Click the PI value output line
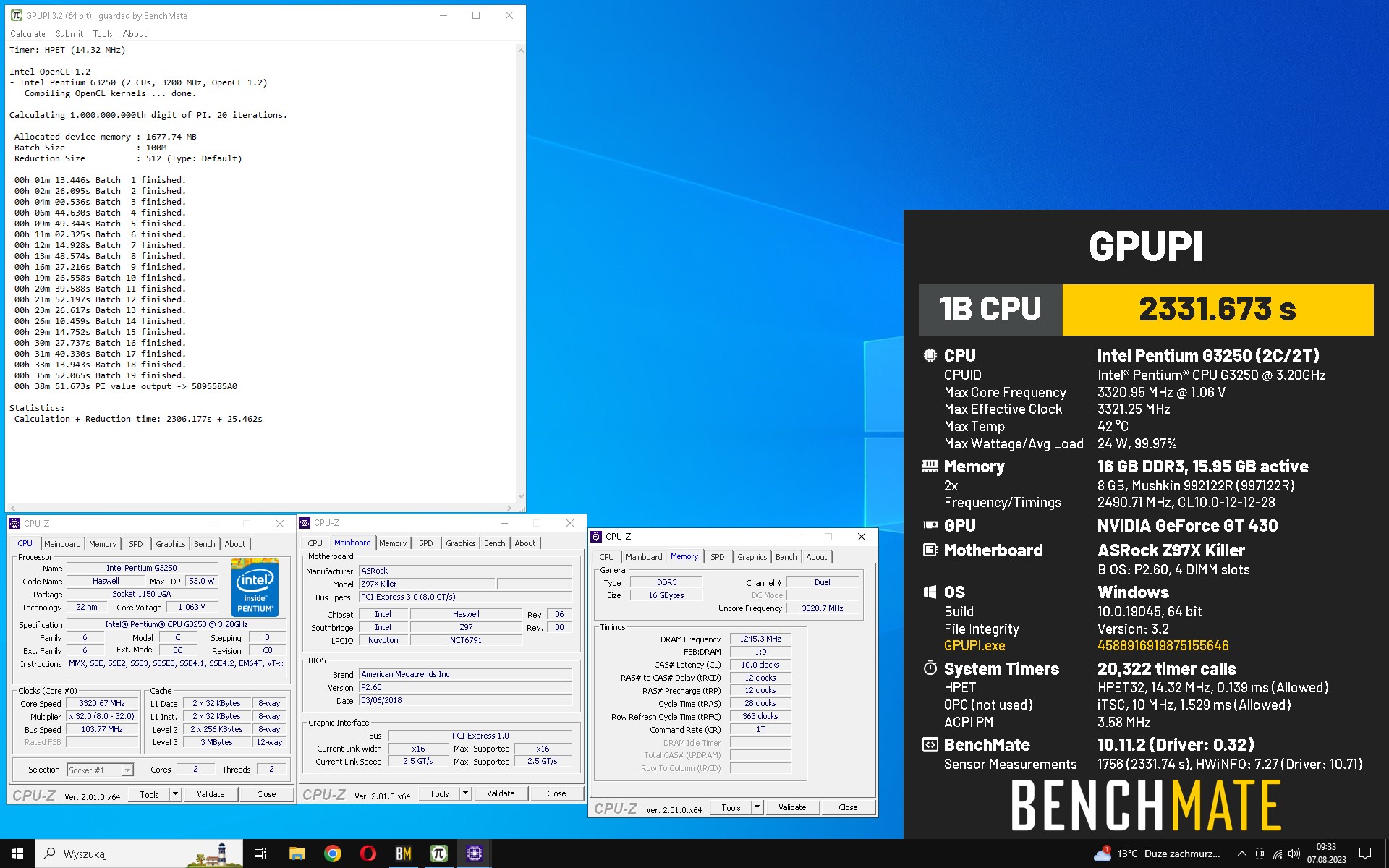Image resolution: width=1389 pixels, height=868 pixels. point(126,386)
